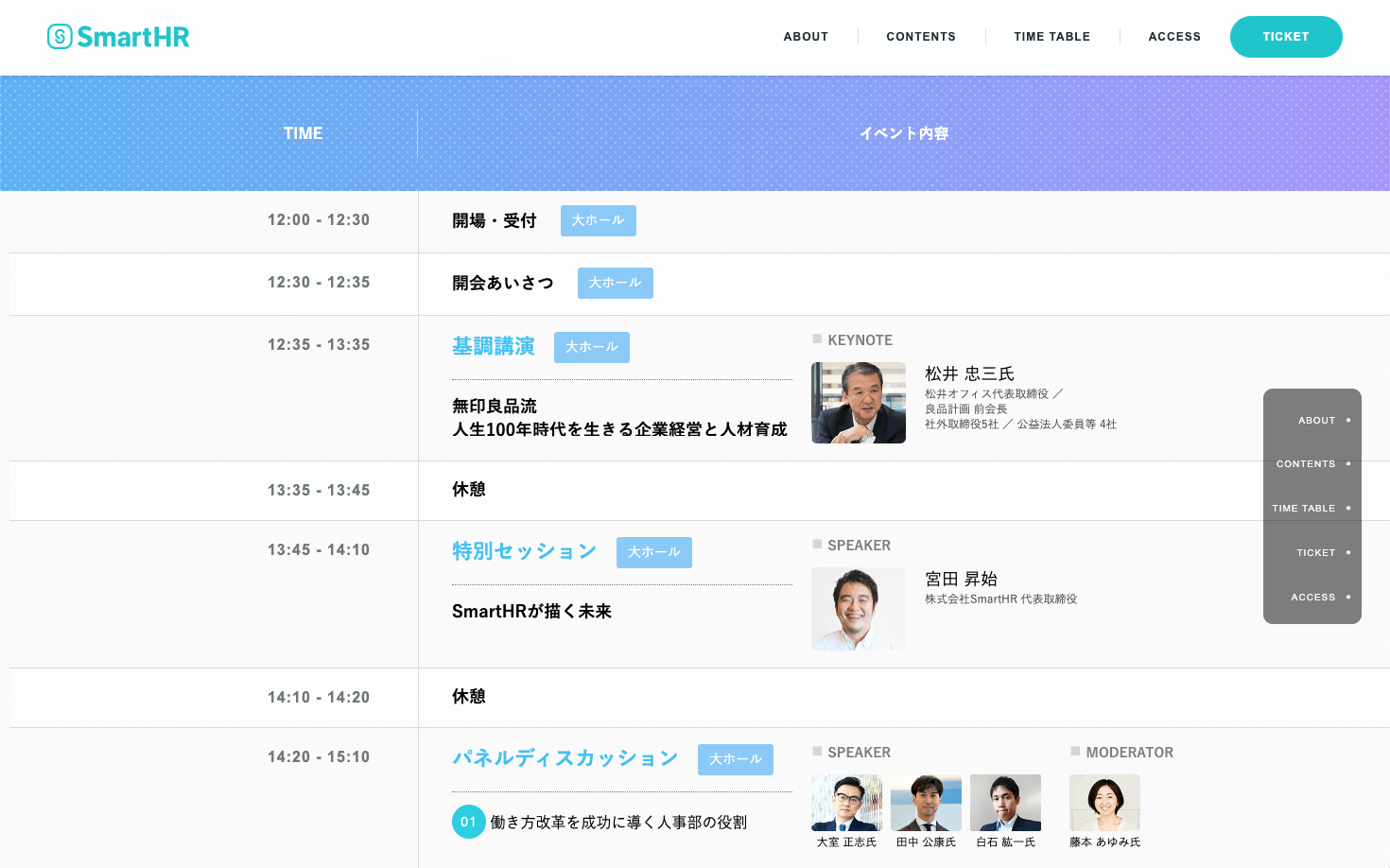Image resolution: width=1390 pixels, height=868 pixels.
Task: Click the 開場・受付 event title
Action: point(495,220)
